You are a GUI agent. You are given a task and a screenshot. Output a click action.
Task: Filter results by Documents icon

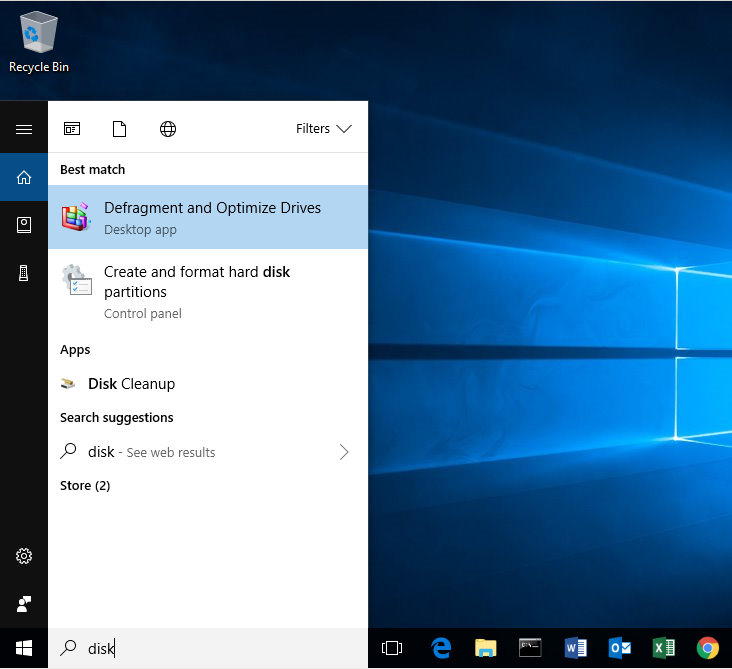pyautogui.click(x=120, y=129)
